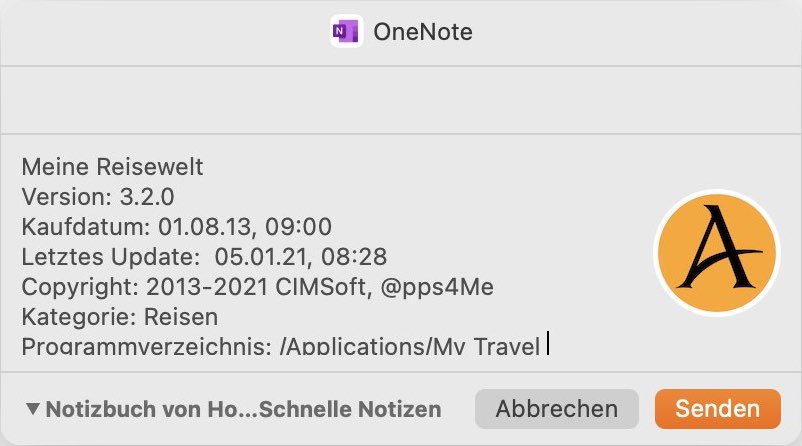Click the Senden button
The height and width of the screenshot is (446, 802).
[718, 409]
